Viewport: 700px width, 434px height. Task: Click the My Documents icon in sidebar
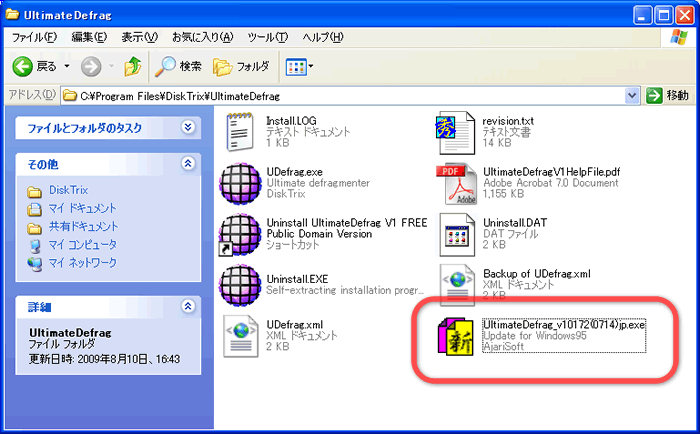pos(34,209)
